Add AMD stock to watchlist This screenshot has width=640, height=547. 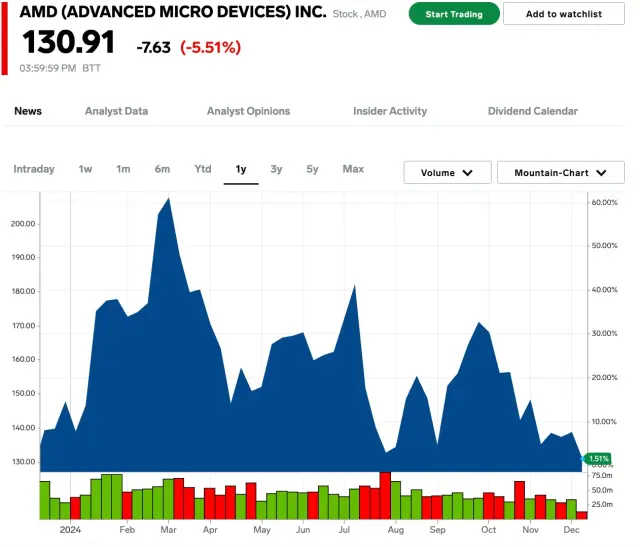[x=563, y=14]
